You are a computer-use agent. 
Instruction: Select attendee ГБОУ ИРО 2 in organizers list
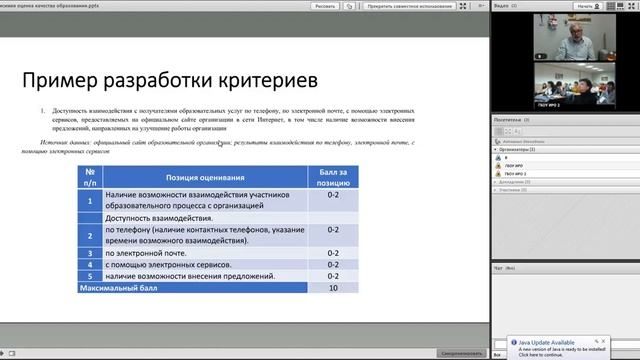[566, 173]
